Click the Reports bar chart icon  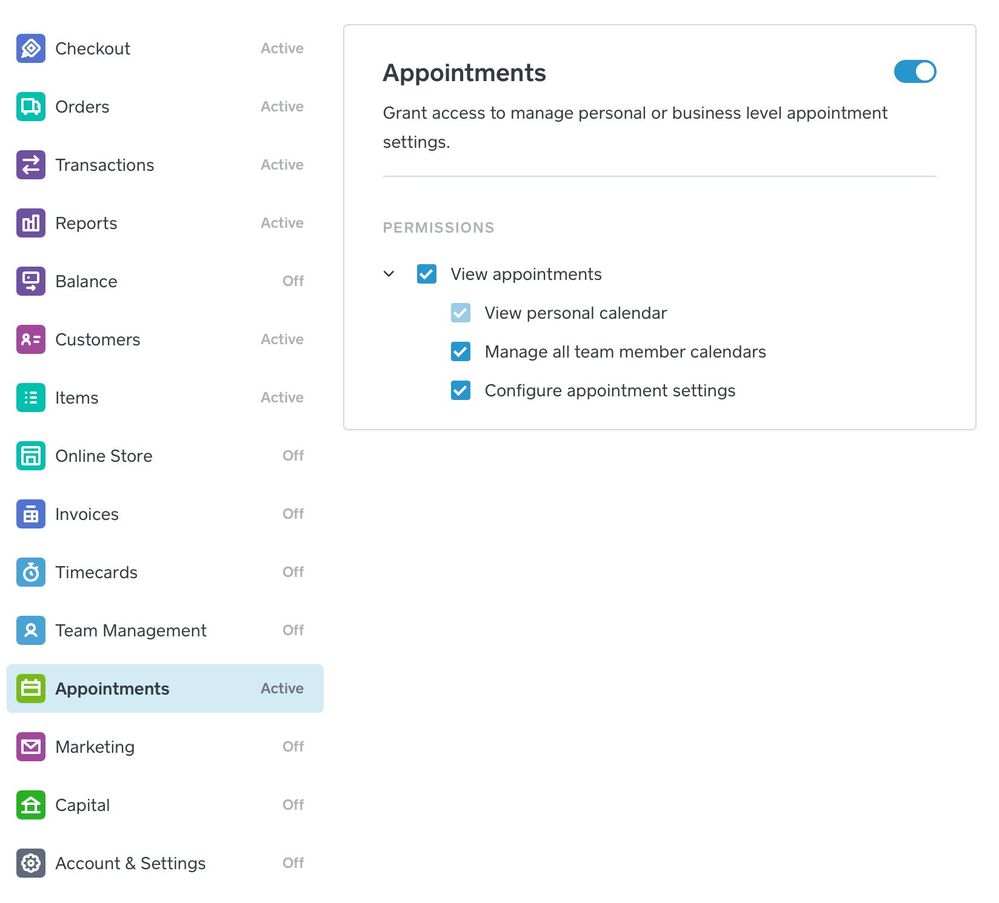pos(31,223)
